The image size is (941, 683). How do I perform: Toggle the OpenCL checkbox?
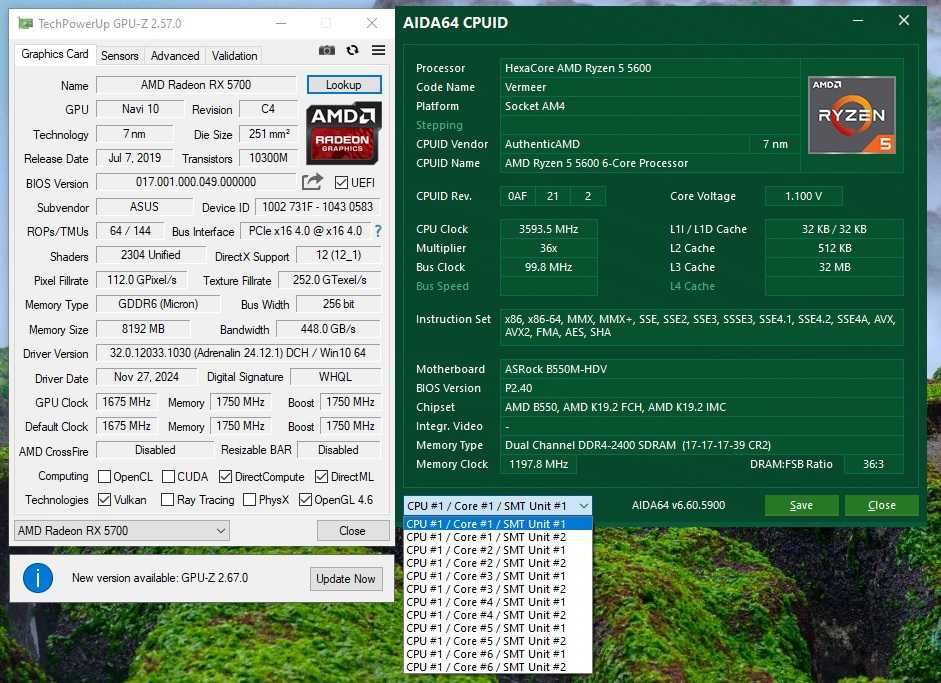[x=104, y=477]
